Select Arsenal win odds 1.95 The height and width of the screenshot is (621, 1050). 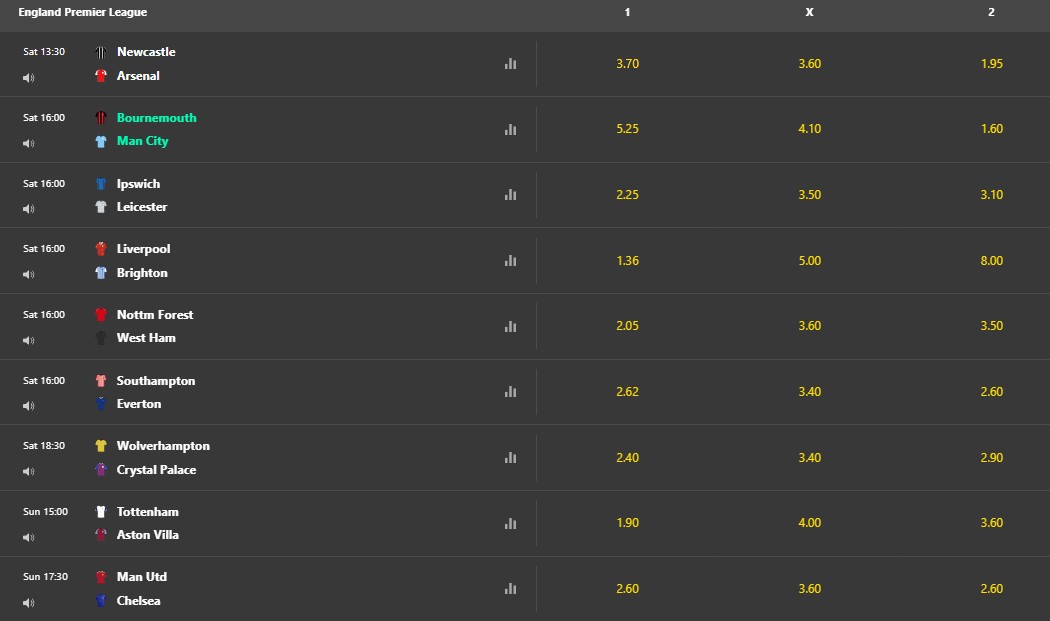(991, 64)
